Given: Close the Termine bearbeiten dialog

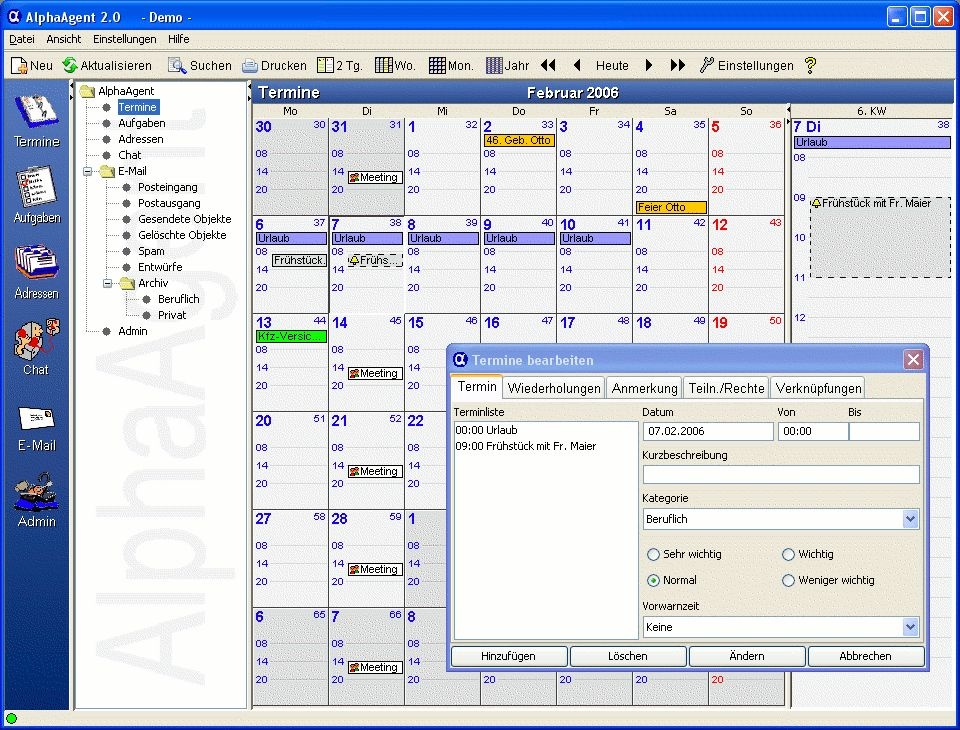Looking at the screenshot, I should click(x=913, y=359).
